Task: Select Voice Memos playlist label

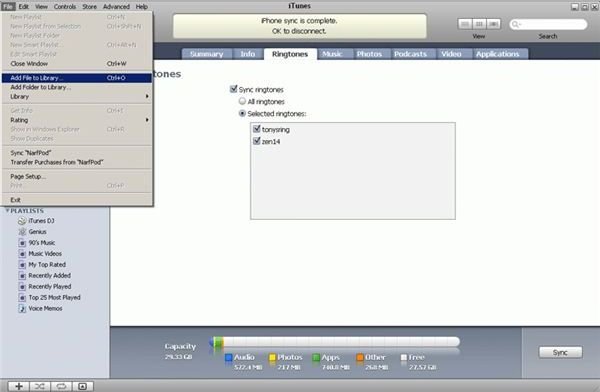Action: click(45, 308)
